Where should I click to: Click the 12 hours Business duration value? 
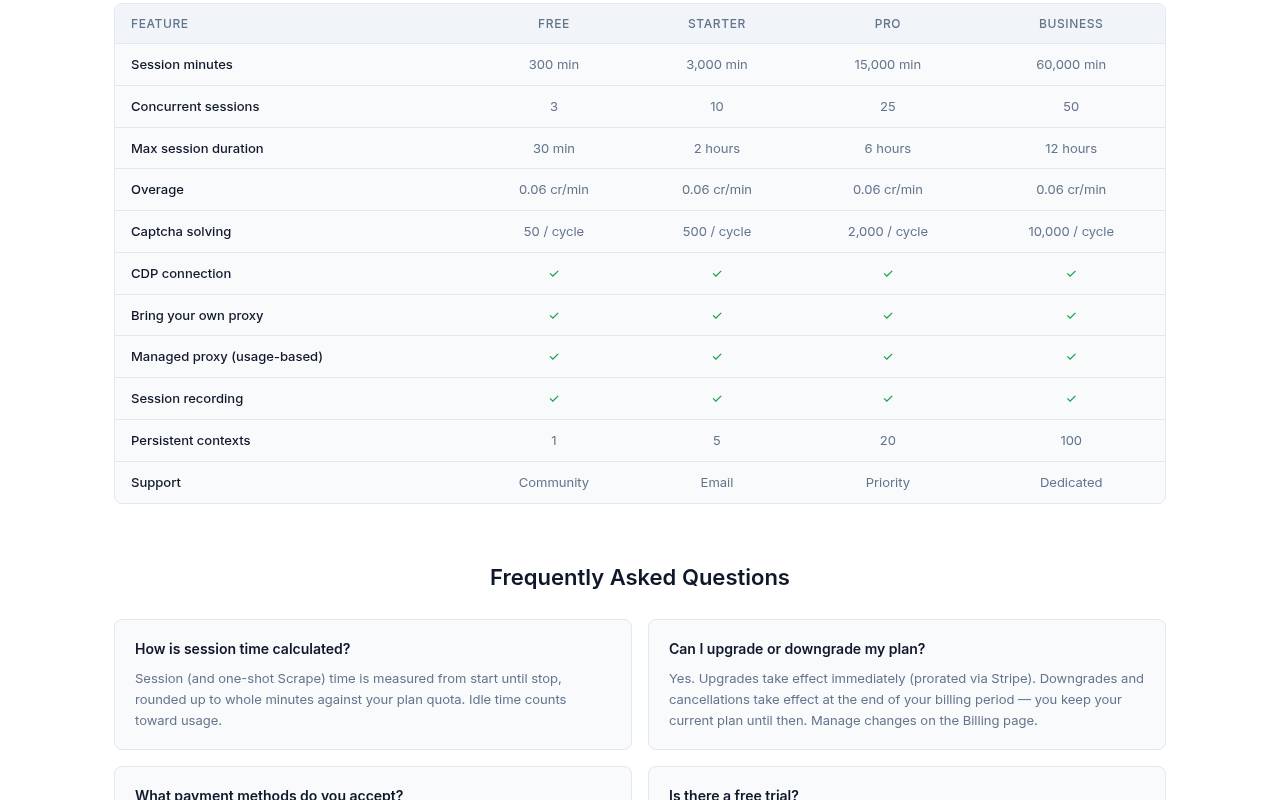pos(1071,148)
